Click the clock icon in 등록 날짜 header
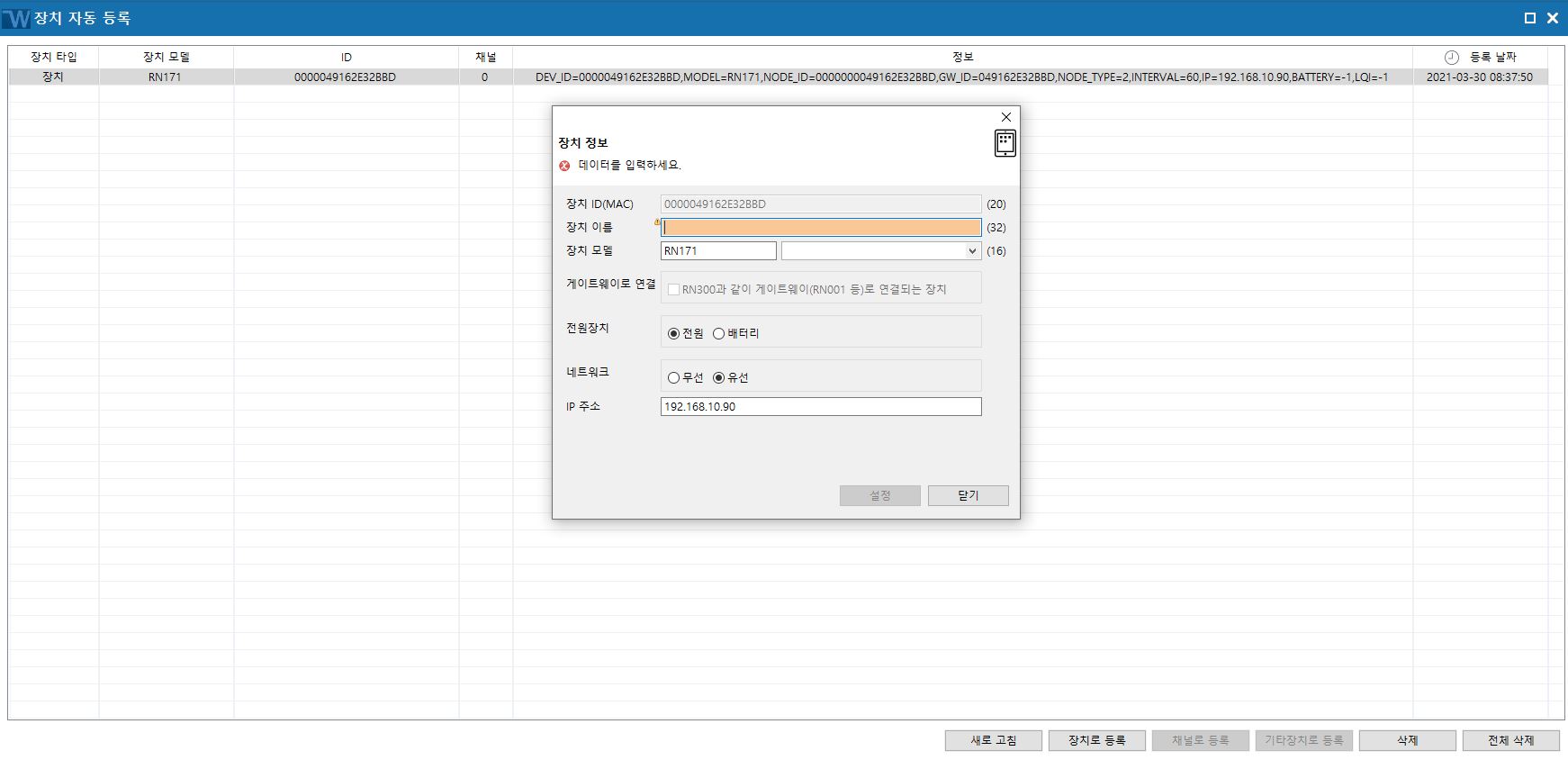The width and height of the screenshot is (1568, 760). (1451, 57)
